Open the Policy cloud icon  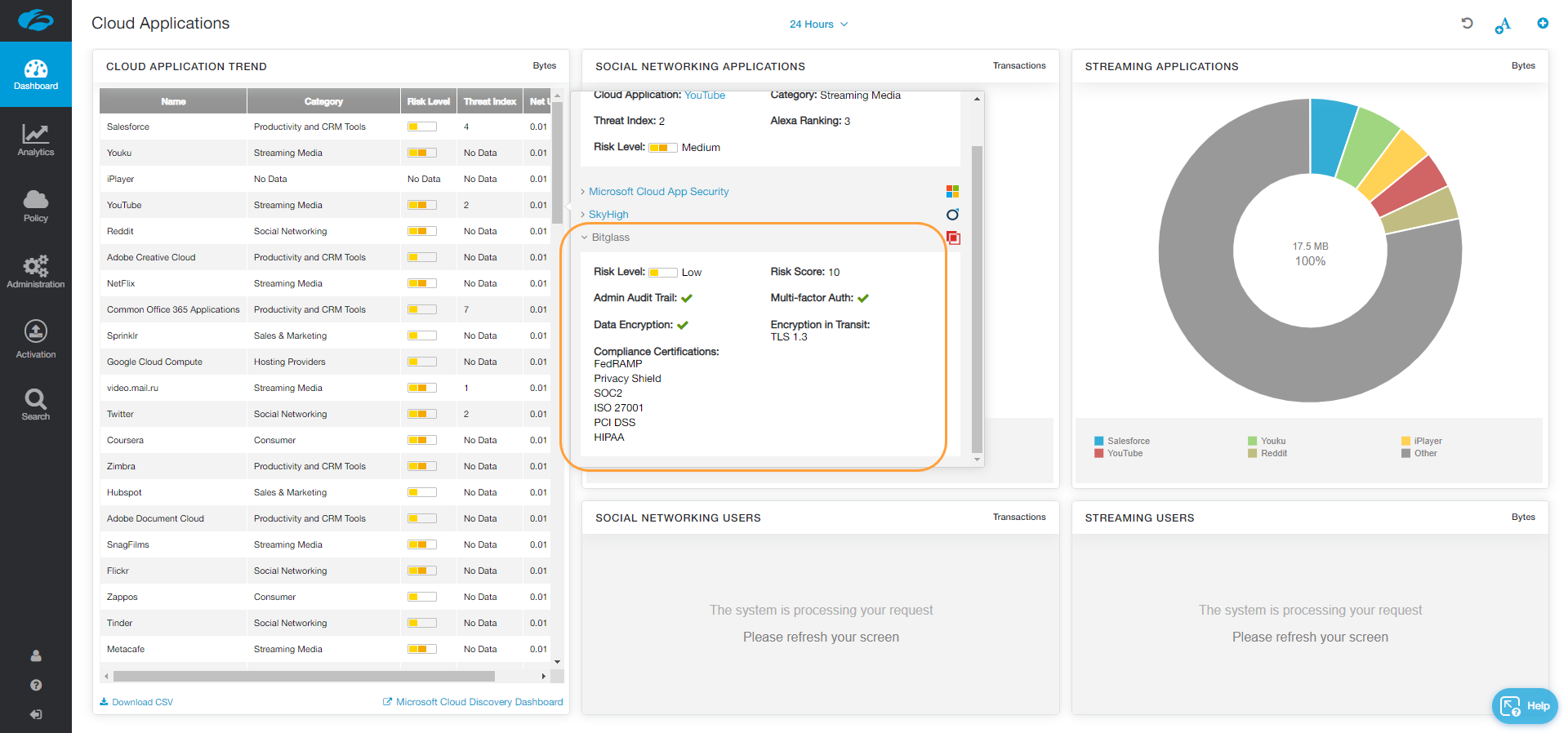tap(36, 206)
